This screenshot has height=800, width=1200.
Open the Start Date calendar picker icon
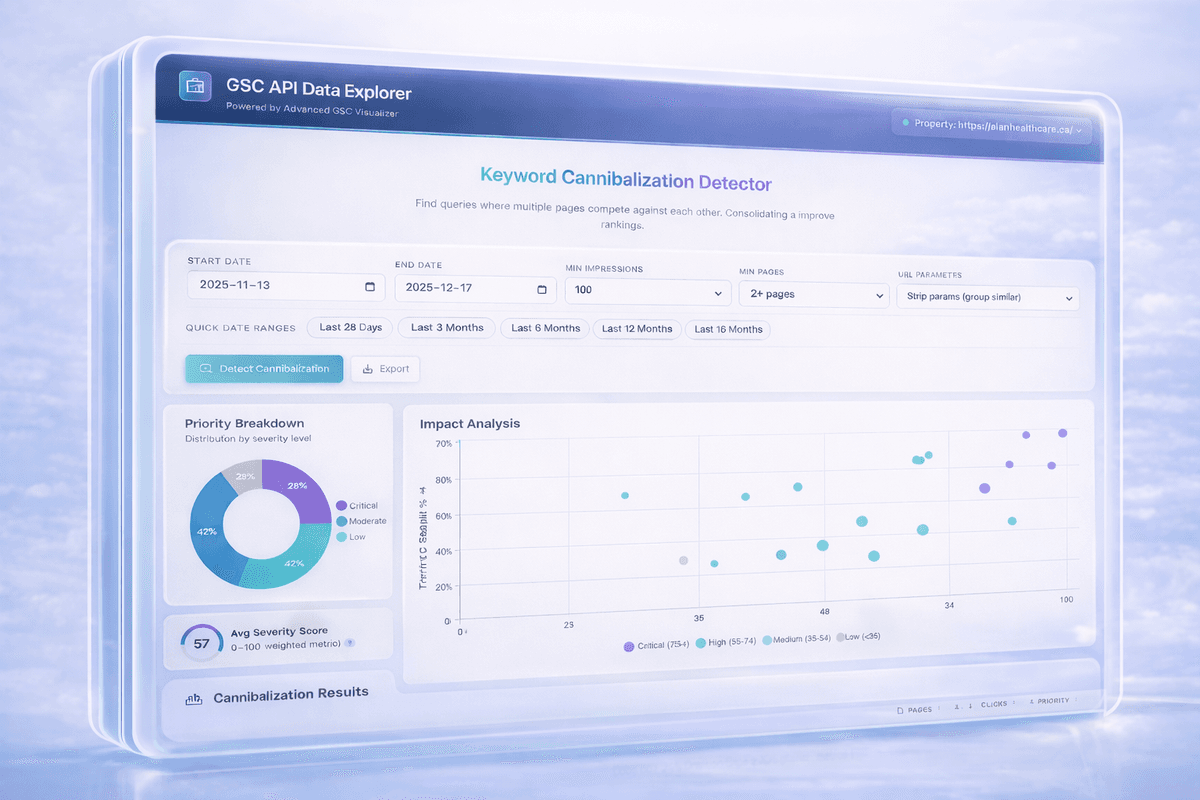pyautogui.click(x=370, y=286)
